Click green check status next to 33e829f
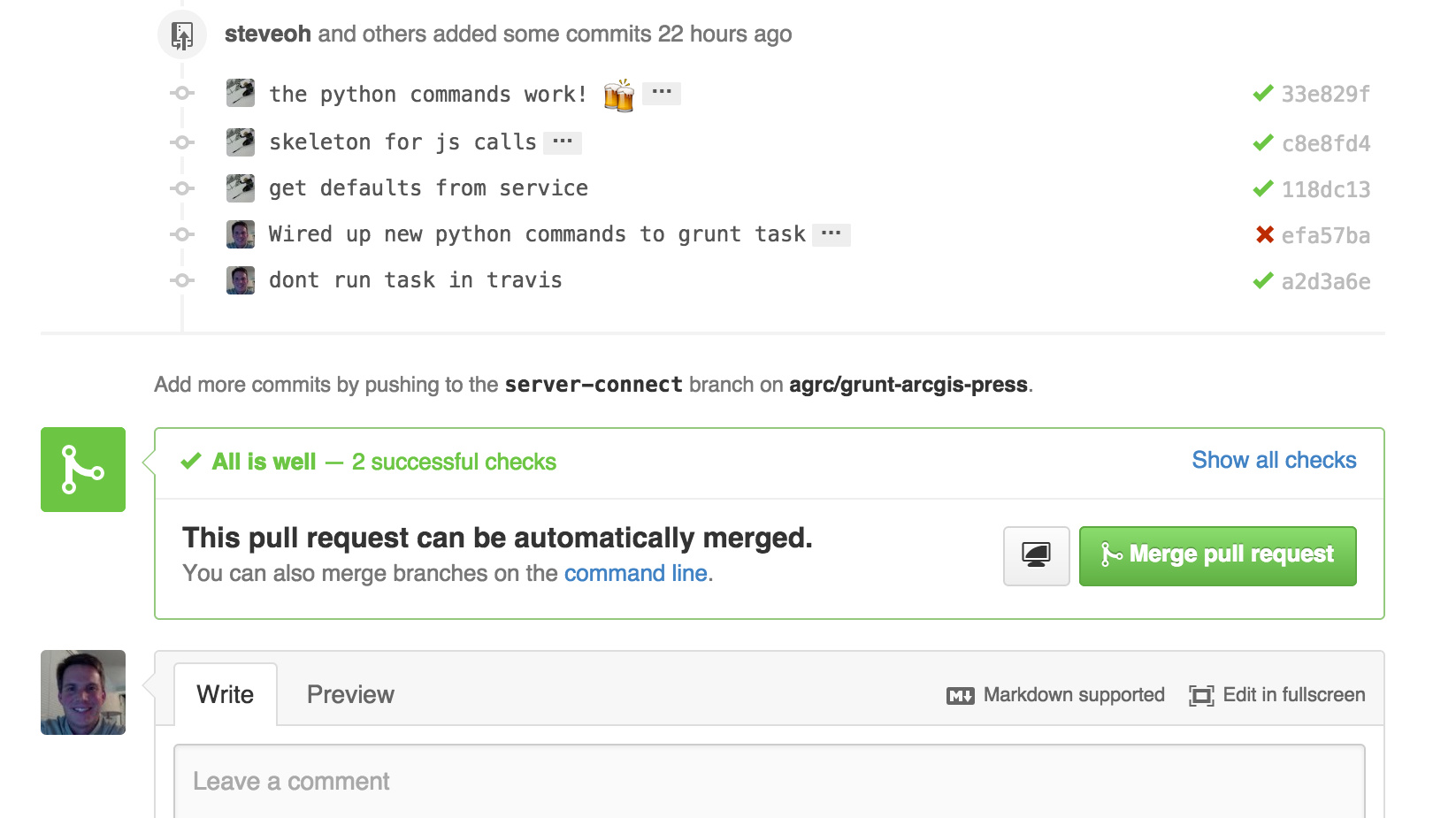The image size is (1456, 818). [x=1263, y=93]
